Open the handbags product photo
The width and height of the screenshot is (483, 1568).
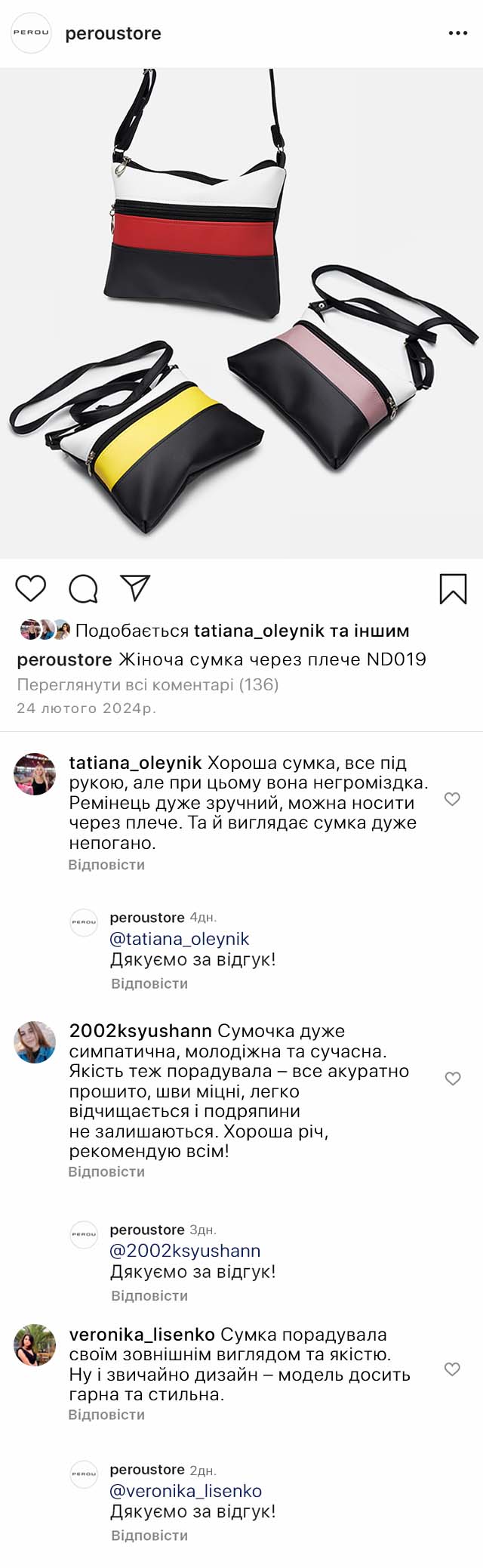tap(241, 313)
